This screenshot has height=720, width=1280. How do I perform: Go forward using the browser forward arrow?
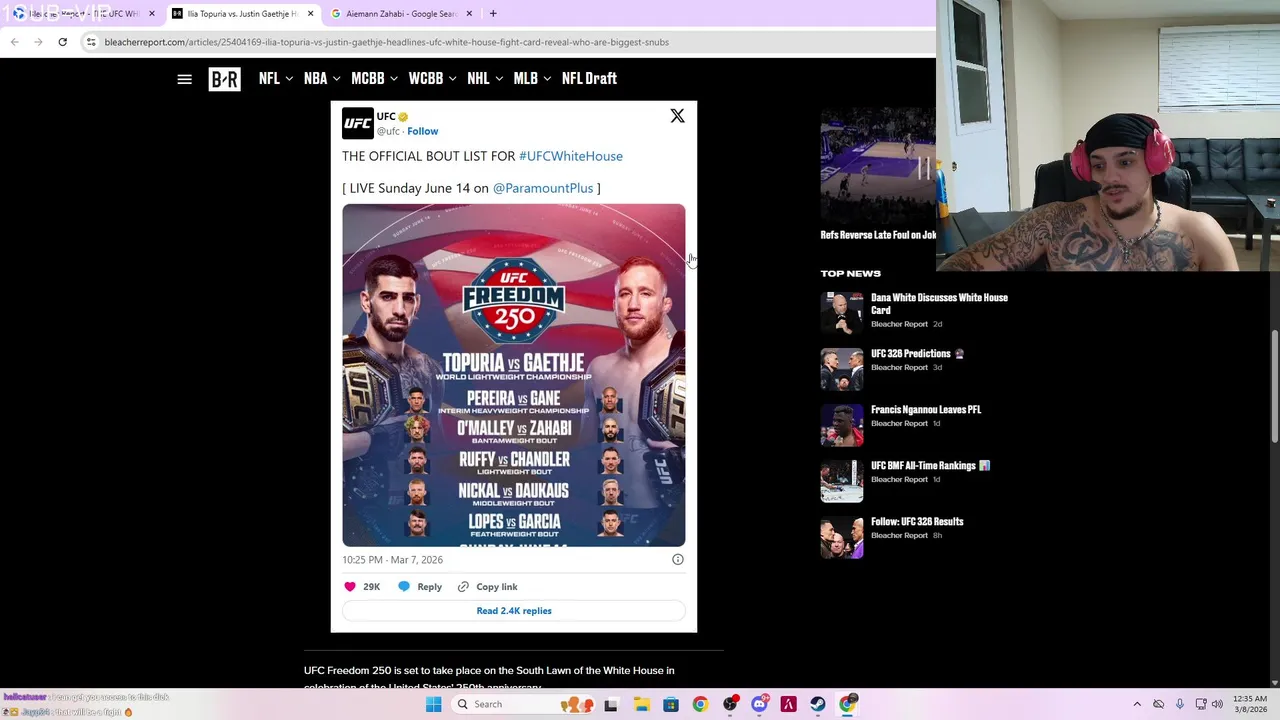coord(38,42)
